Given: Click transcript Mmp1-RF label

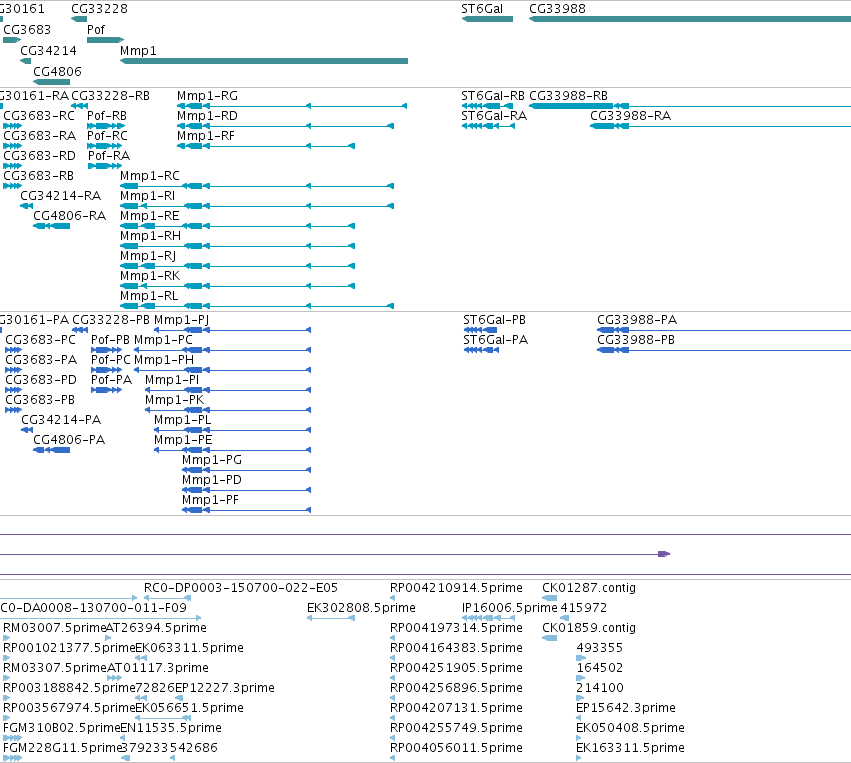Looking at the screenshot, I should pos(206,136).
